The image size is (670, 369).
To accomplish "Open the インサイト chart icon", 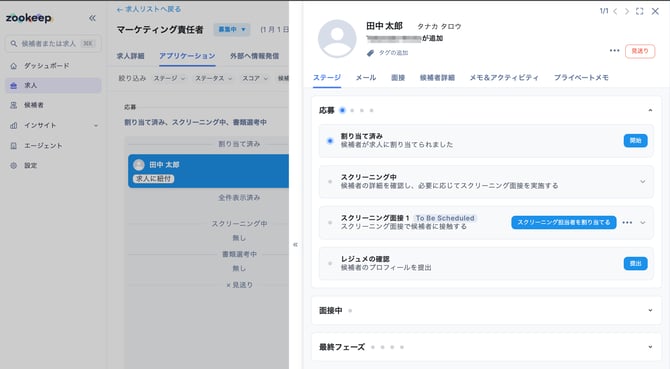I will coord(14,125).
